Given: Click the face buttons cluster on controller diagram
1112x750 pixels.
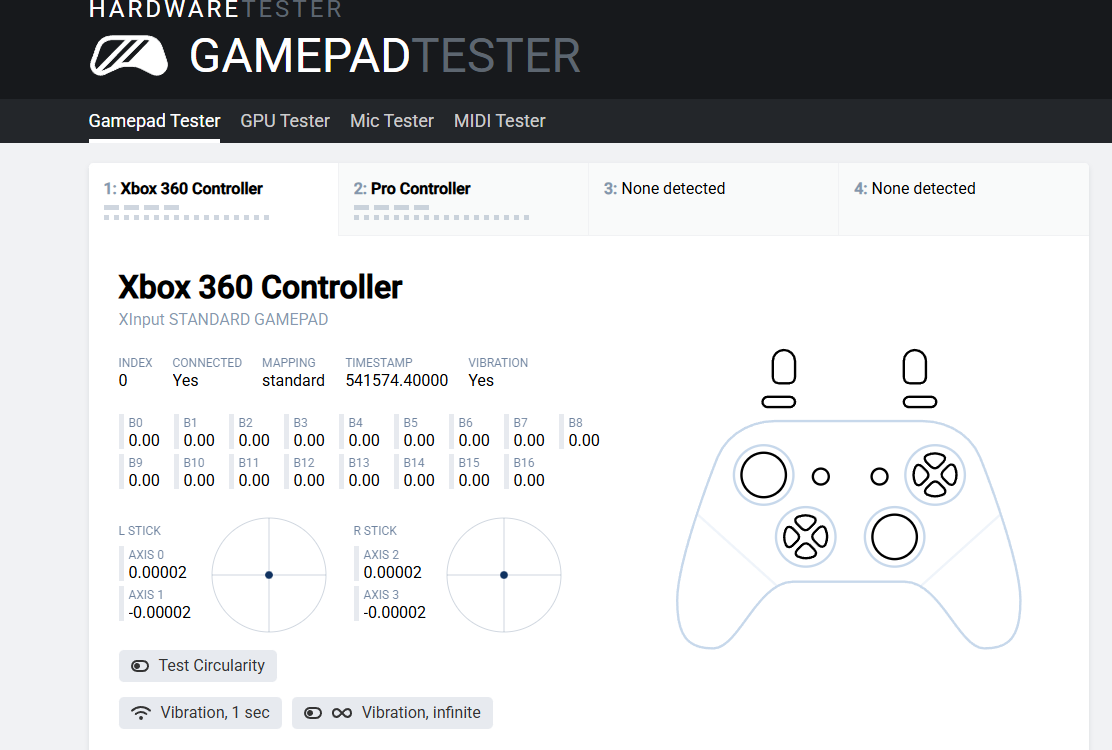Looking at the screenshot, I should [935, 475].
